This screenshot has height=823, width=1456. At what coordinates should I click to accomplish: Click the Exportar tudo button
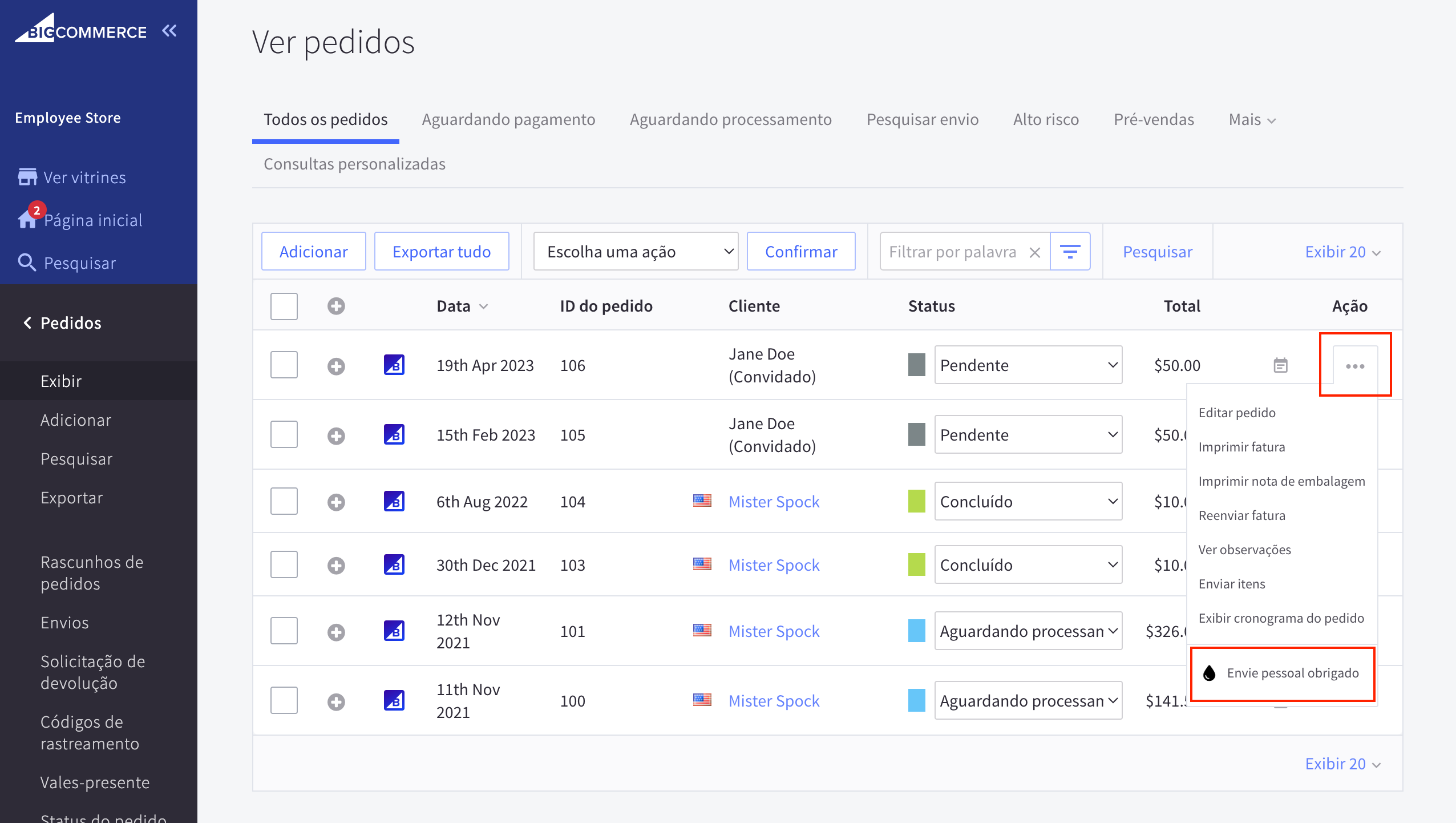(441, 251)
